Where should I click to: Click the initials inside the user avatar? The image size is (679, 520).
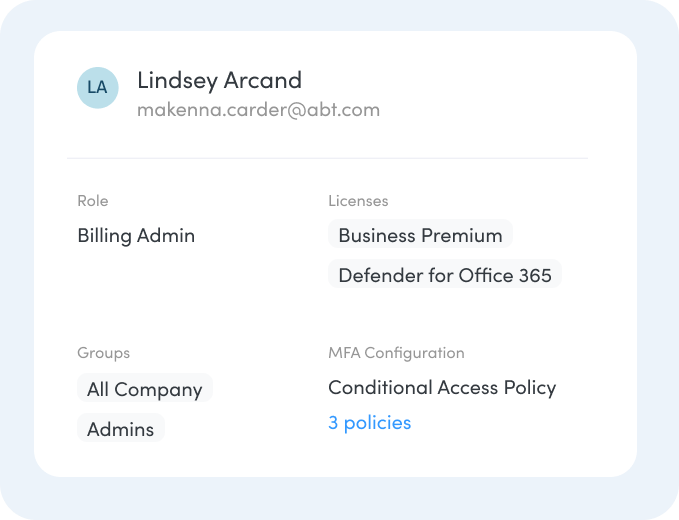coord(97,87)
